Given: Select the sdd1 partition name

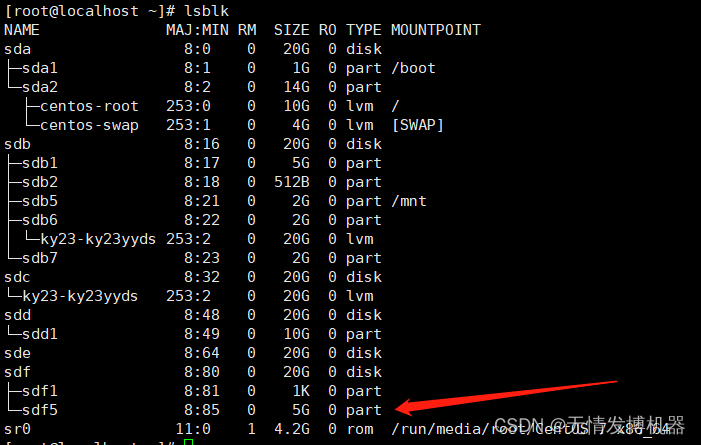Looking at the screenshot, I should pyautogui.click(x=40, y=334).
